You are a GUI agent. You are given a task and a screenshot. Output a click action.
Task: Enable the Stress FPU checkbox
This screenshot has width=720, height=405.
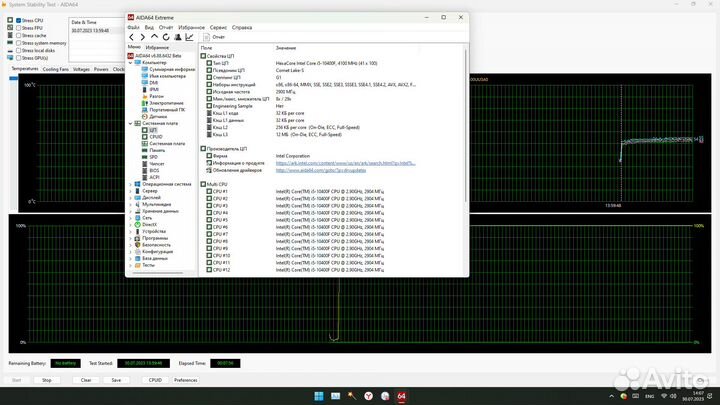(19, 28)
